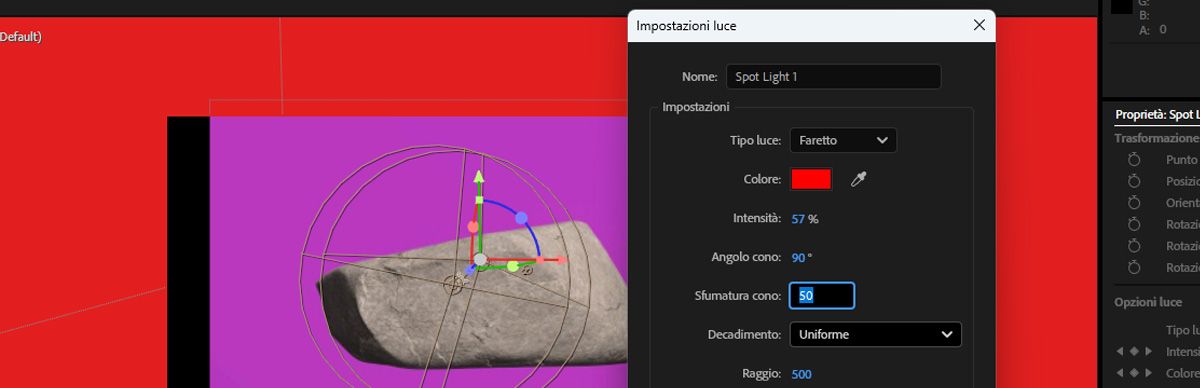Click the Raggio value 500

click(x=802, y=374)
